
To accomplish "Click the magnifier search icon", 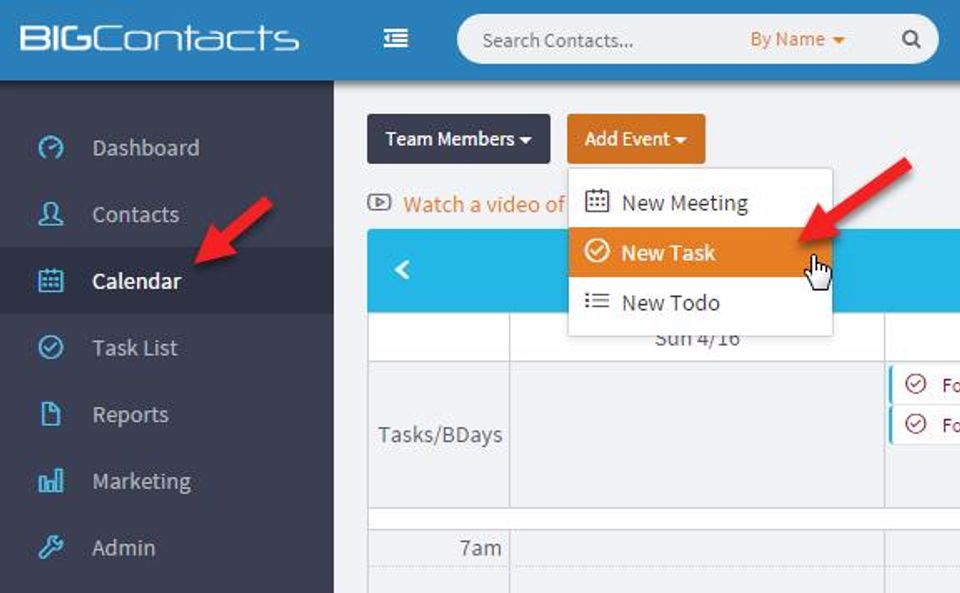I will [911, 40].
